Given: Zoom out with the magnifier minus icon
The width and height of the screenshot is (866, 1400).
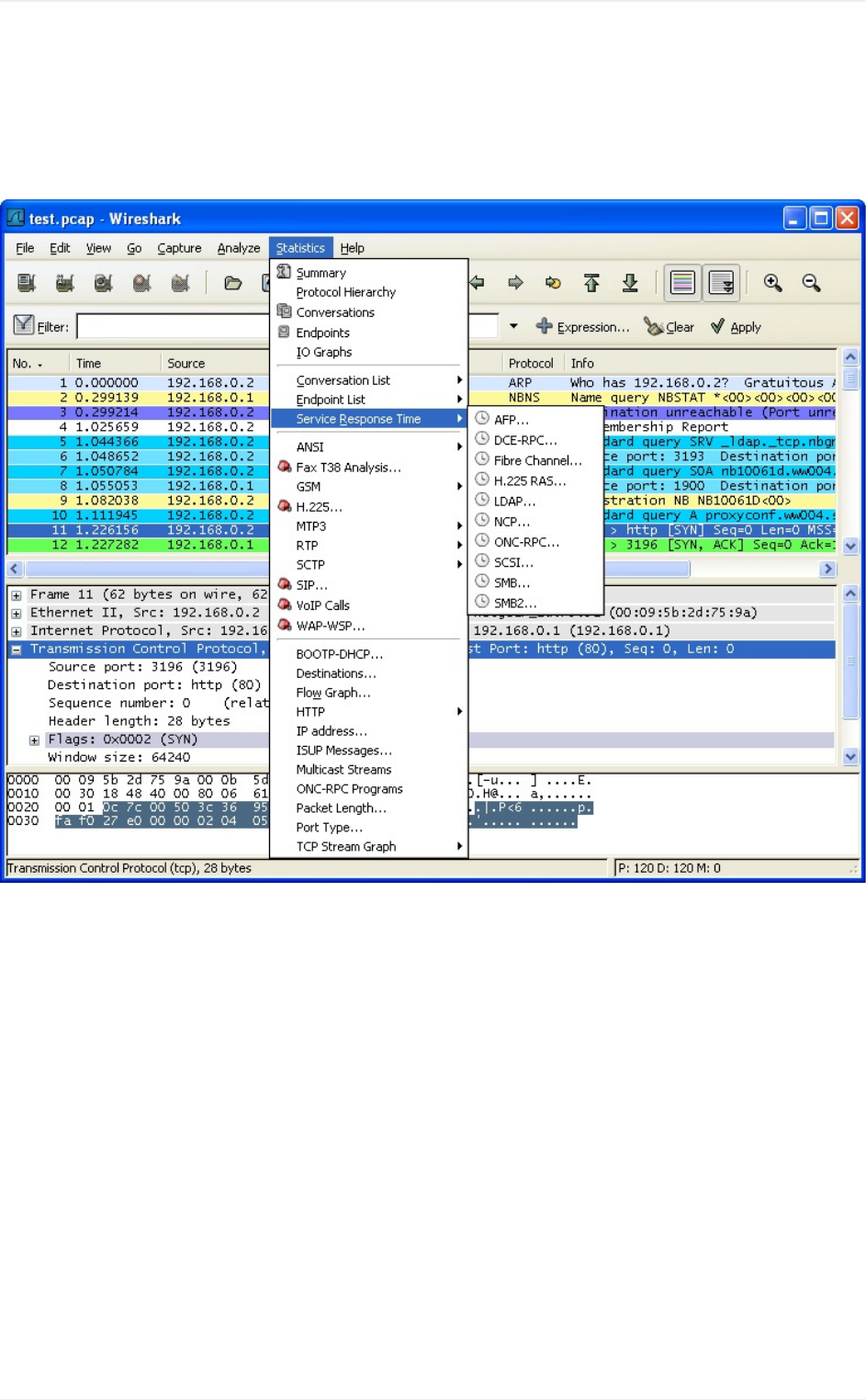Looking at the screenshot, I should [x=811, y=283].
